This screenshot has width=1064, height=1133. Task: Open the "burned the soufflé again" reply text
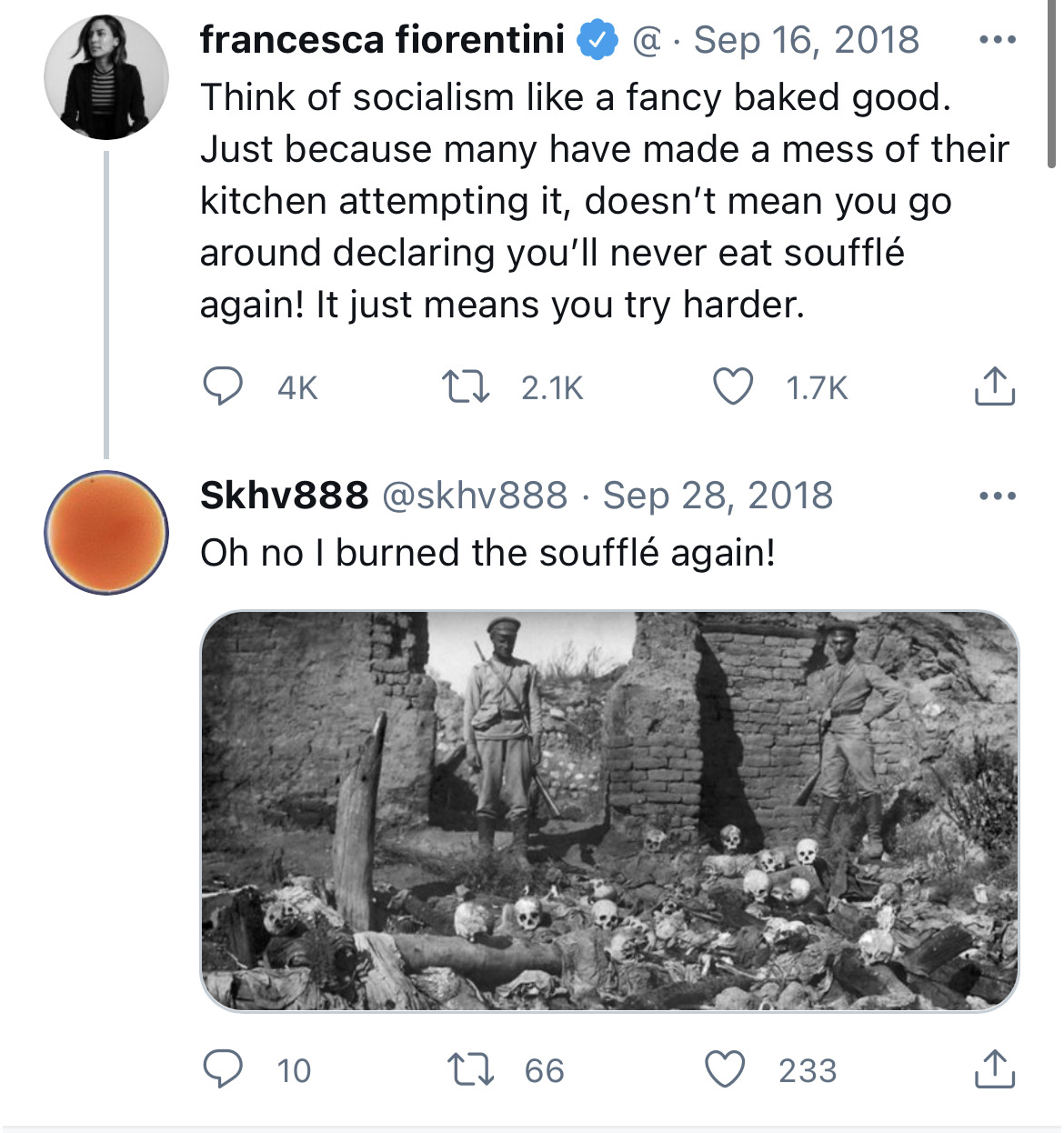pos(487,553)
